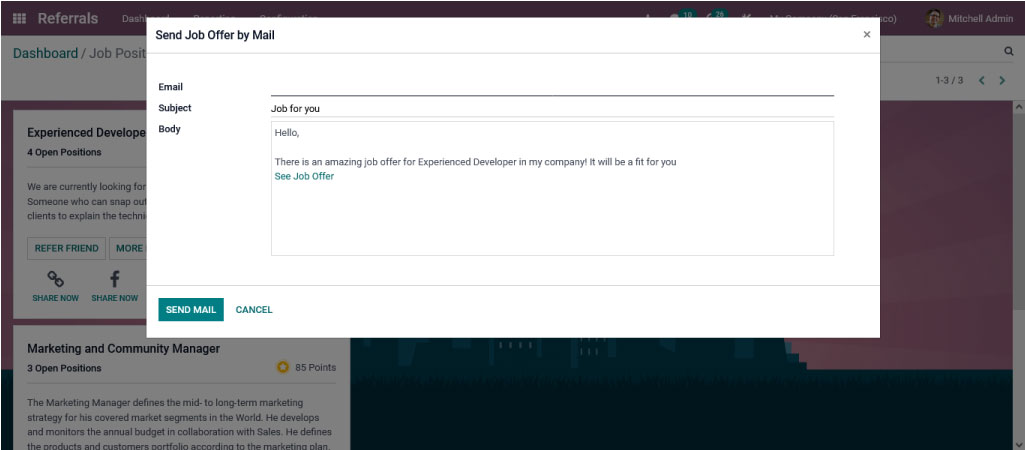The image size is (1025, 450).
Task: Click the 'Experienced Develope' card heading
Action: 86,132
